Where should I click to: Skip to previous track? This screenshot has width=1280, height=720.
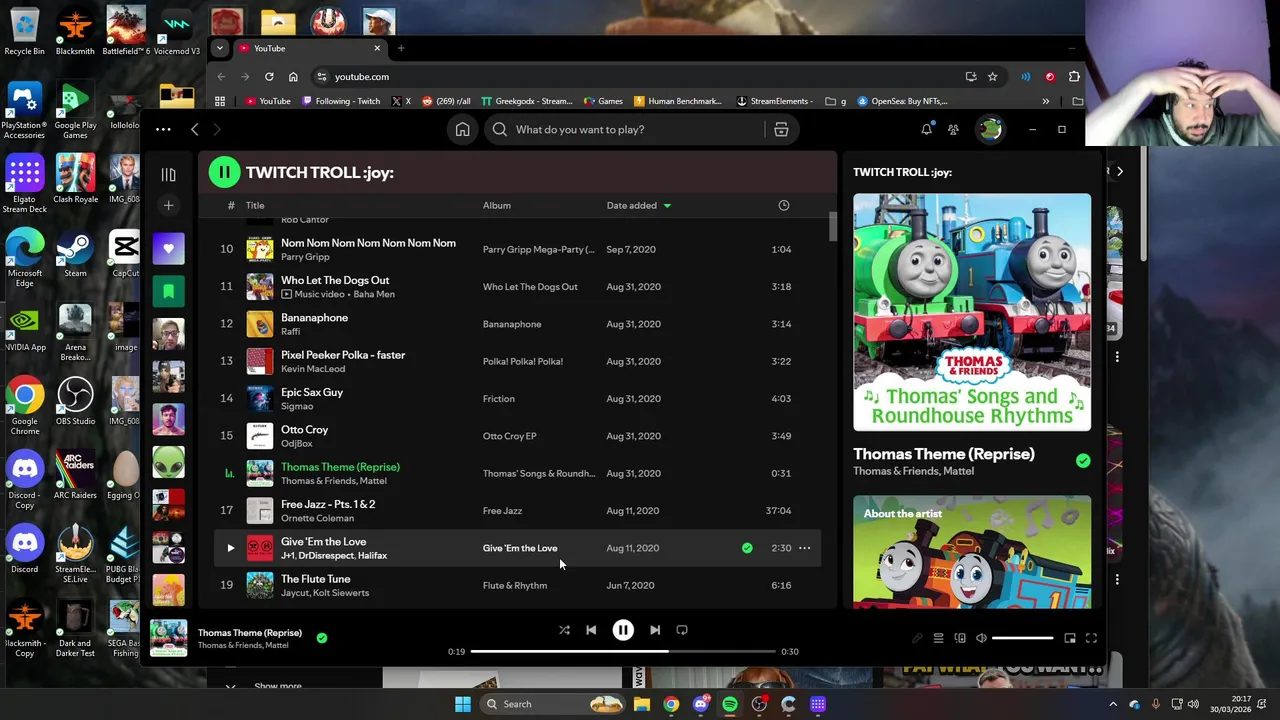[x=591, y=630]
